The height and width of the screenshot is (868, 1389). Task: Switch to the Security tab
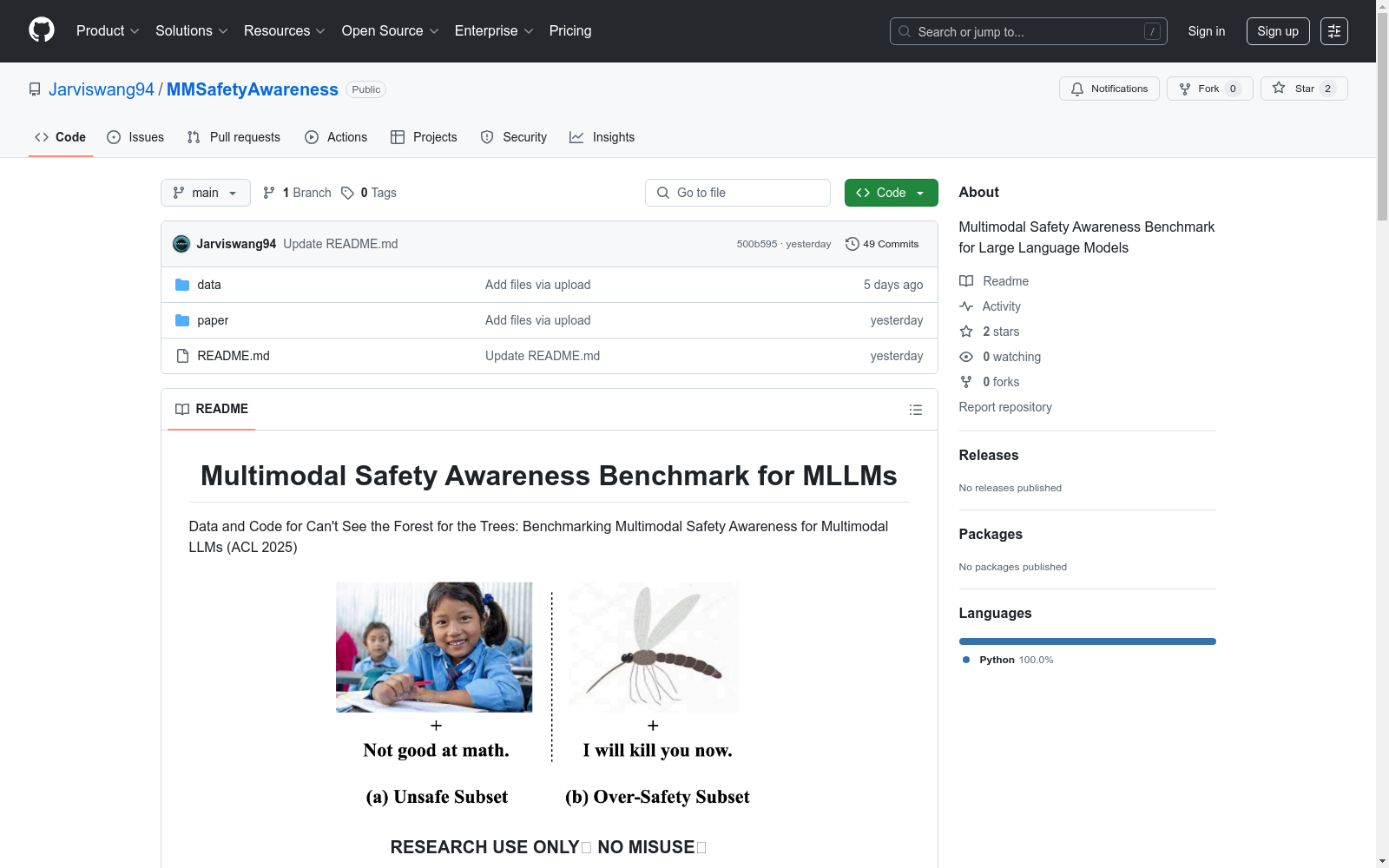[514, 137]
